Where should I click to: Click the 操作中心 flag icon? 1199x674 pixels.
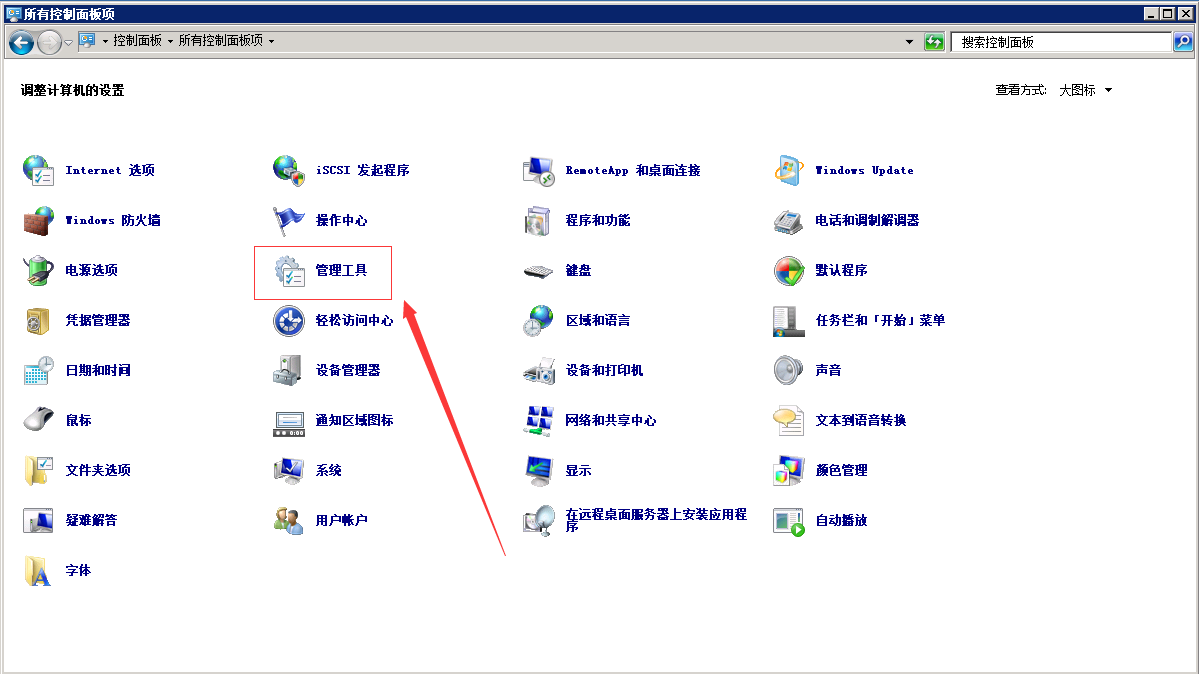(289, 220)
